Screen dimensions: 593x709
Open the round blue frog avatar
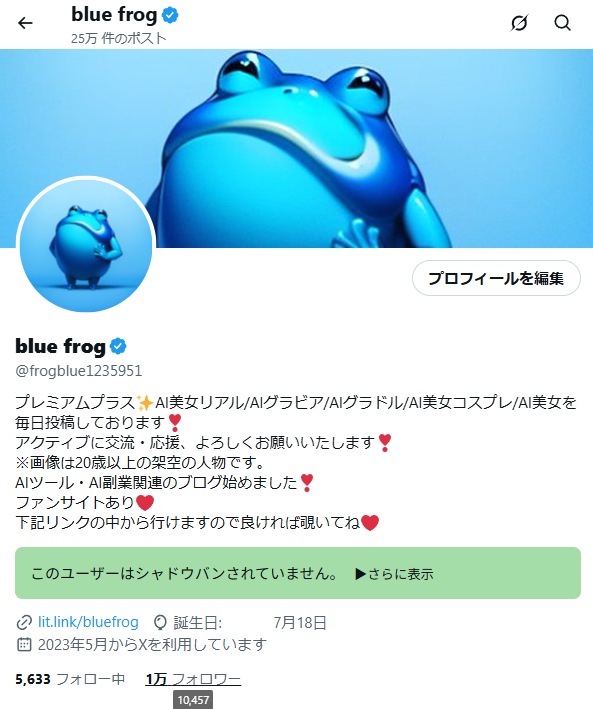pos(86,245)
